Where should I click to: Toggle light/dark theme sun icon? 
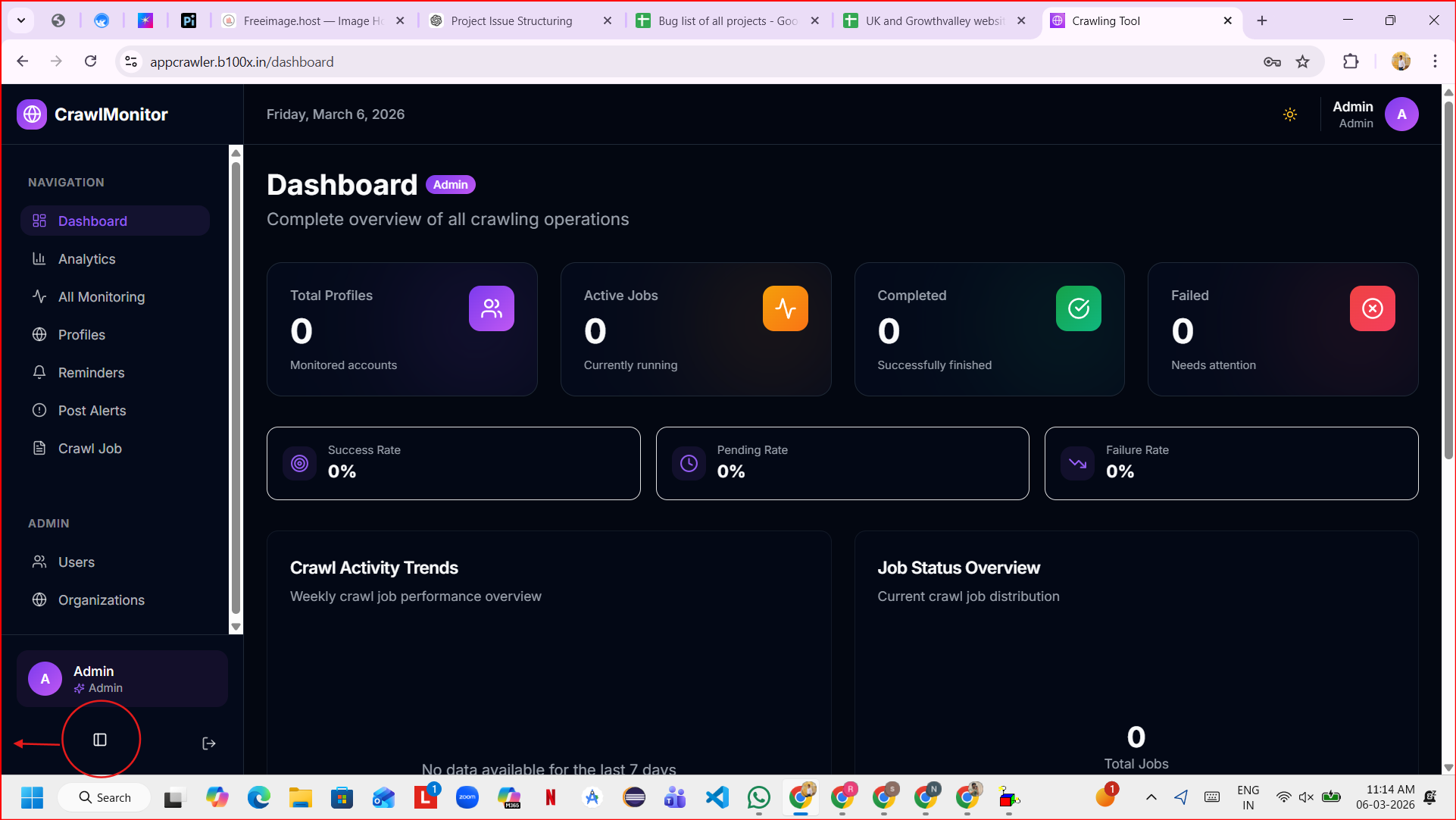point(1289,114)
